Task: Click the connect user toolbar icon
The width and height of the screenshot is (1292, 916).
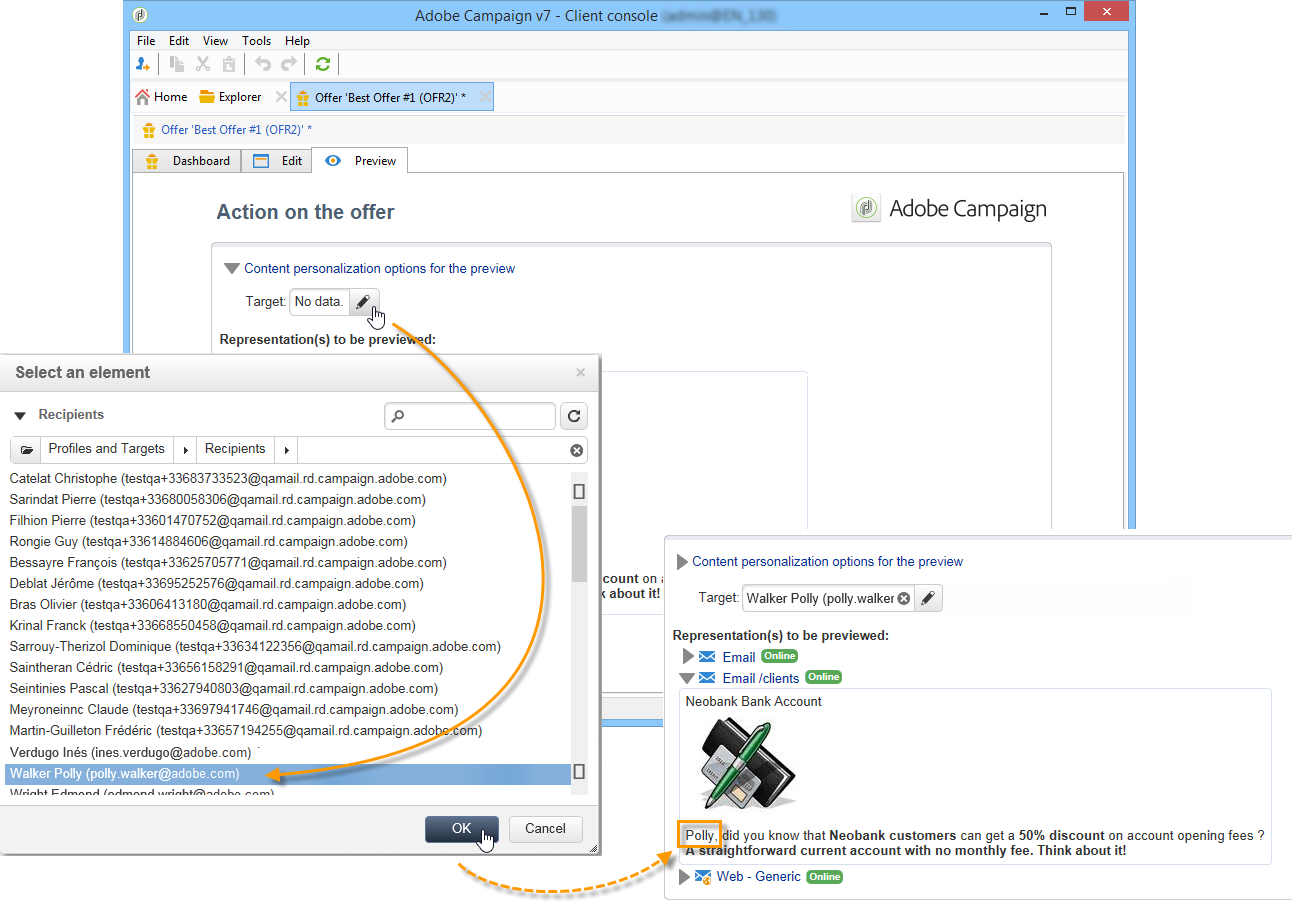Action: coord(143,64)
